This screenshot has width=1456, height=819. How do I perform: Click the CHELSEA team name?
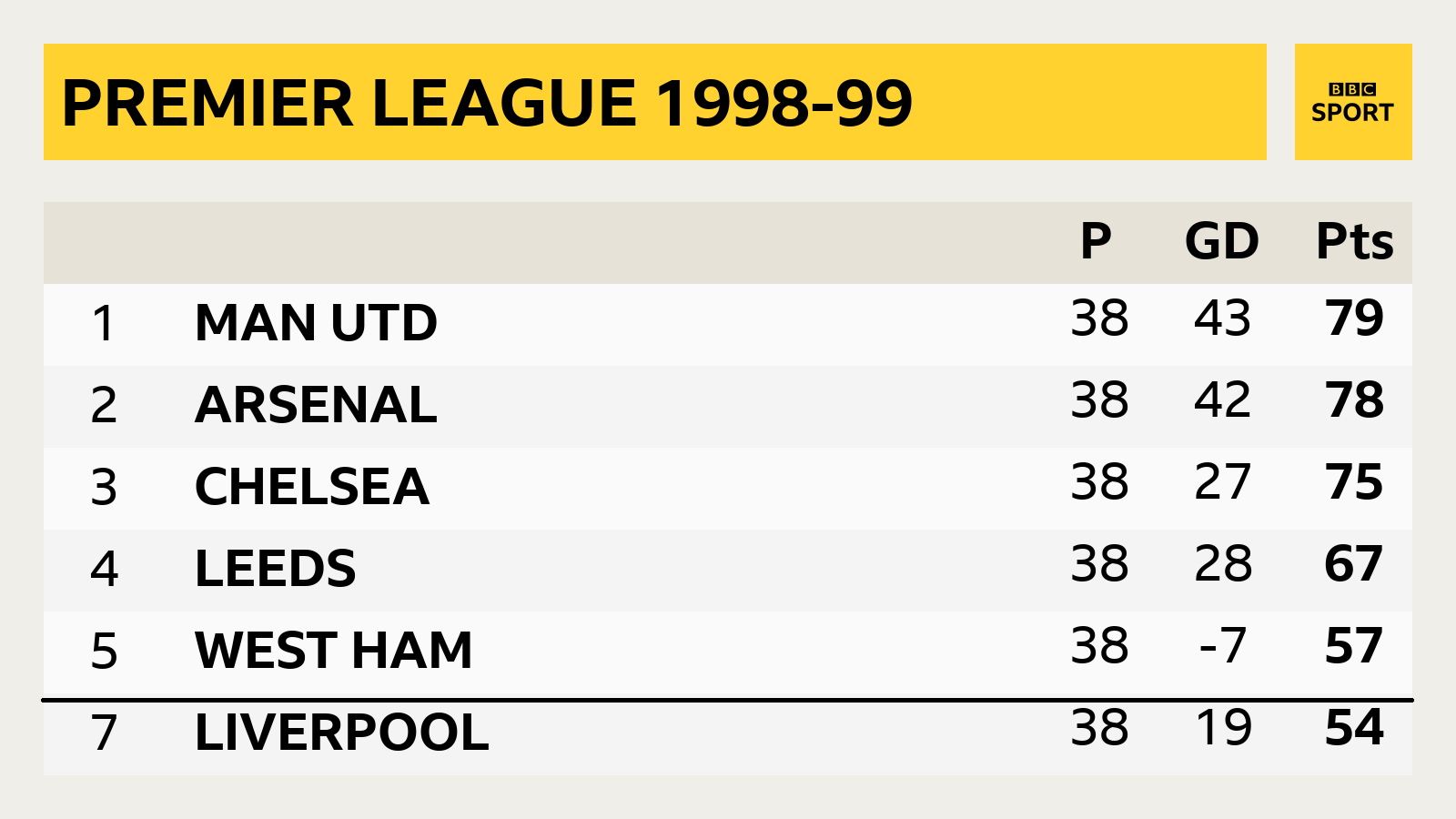(x=312, y=487)
